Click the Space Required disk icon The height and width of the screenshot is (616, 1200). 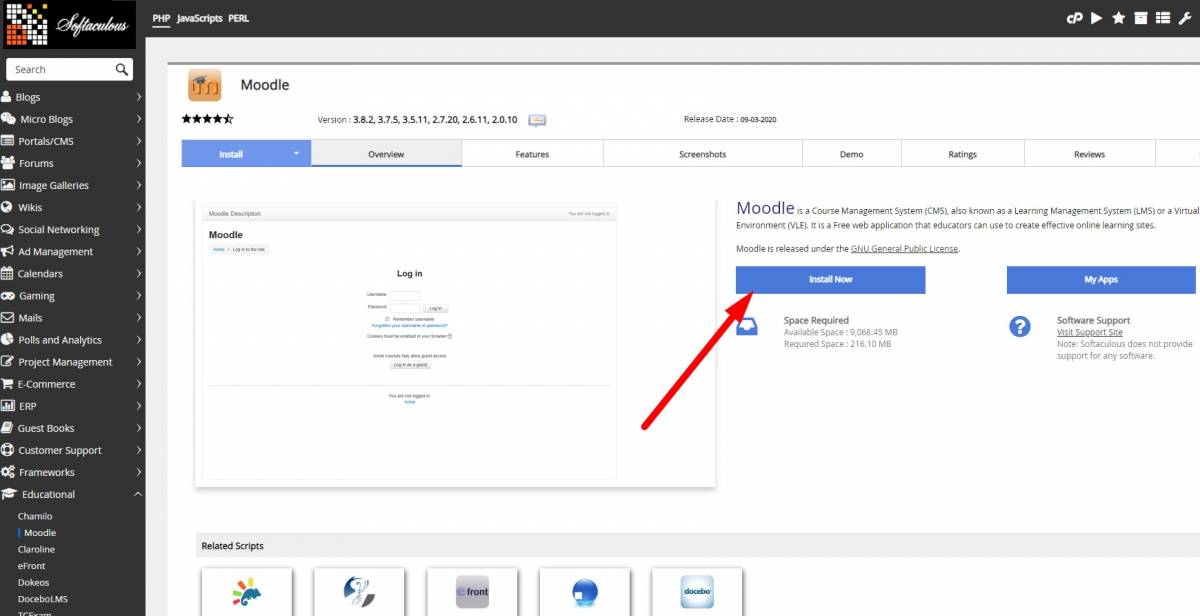click(x=747, y=326)
